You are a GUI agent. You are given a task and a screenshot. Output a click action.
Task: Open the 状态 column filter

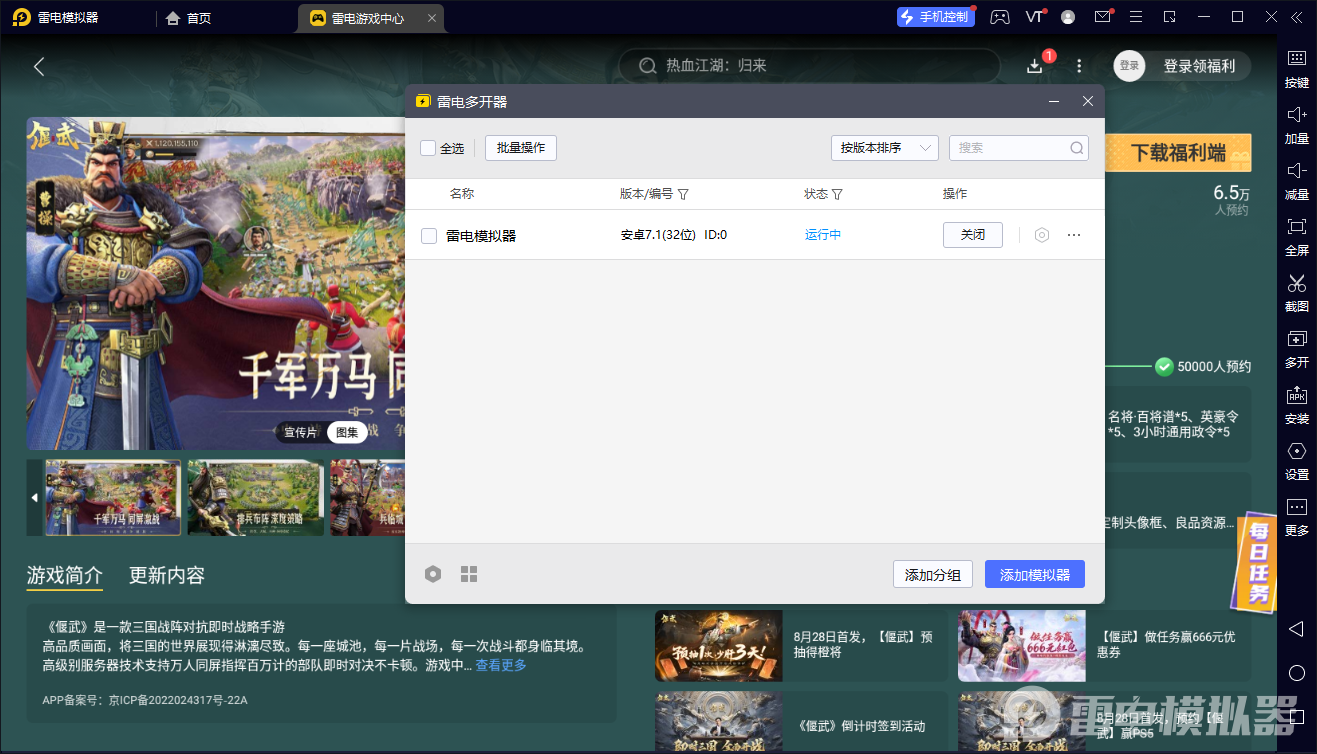click(837, 194)
